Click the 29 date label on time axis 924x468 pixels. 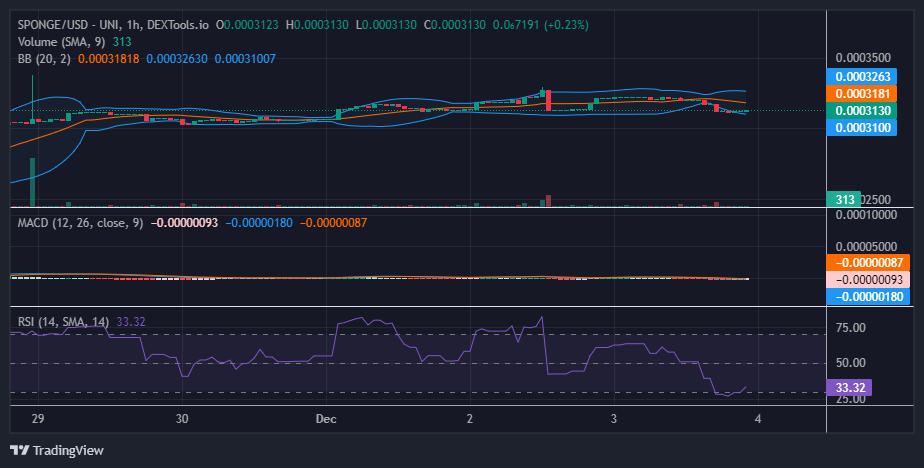pyautogui.click(x=38, y=419)
